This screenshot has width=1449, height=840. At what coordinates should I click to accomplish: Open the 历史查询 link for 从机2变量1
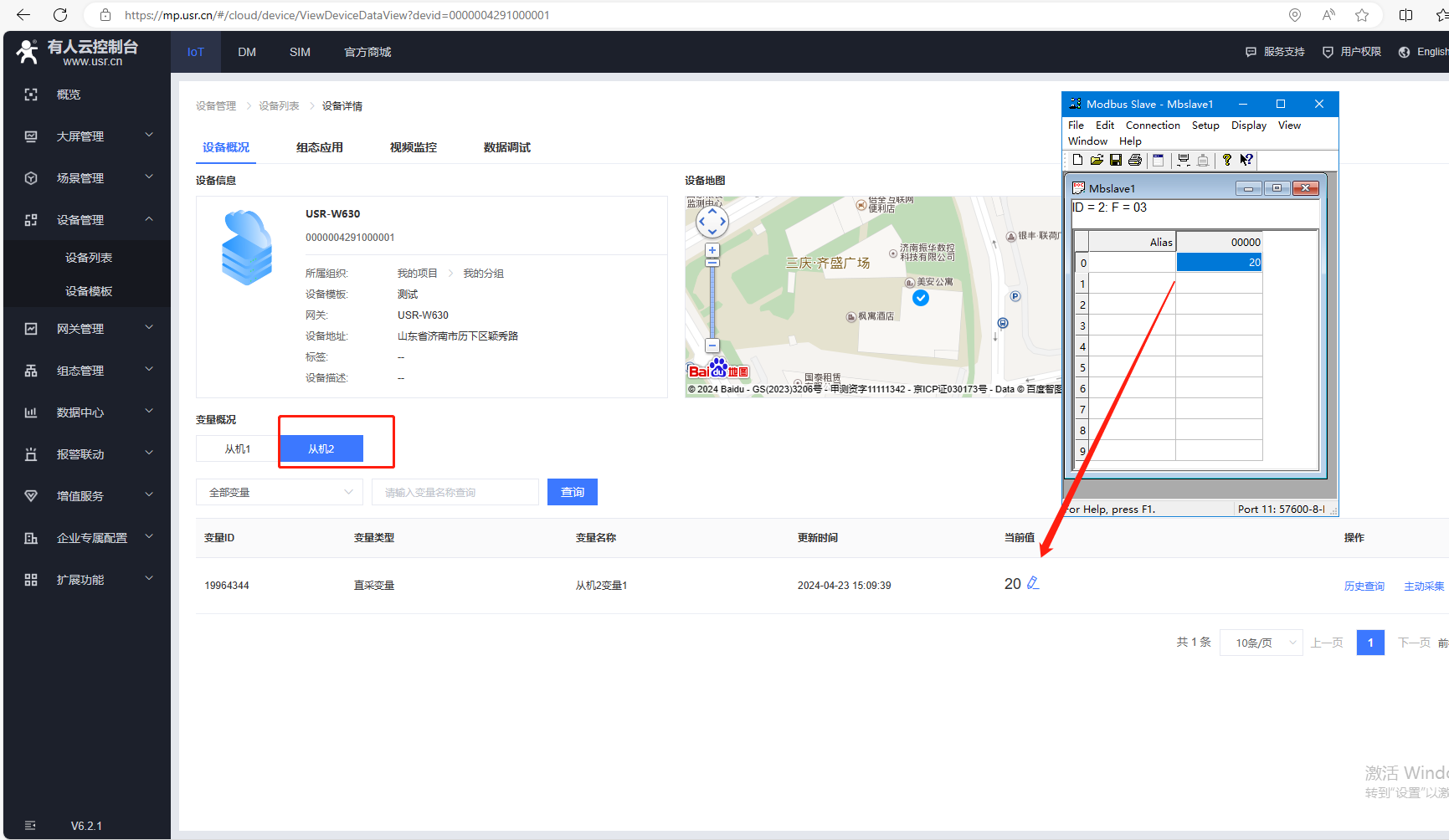point(1364,586)
